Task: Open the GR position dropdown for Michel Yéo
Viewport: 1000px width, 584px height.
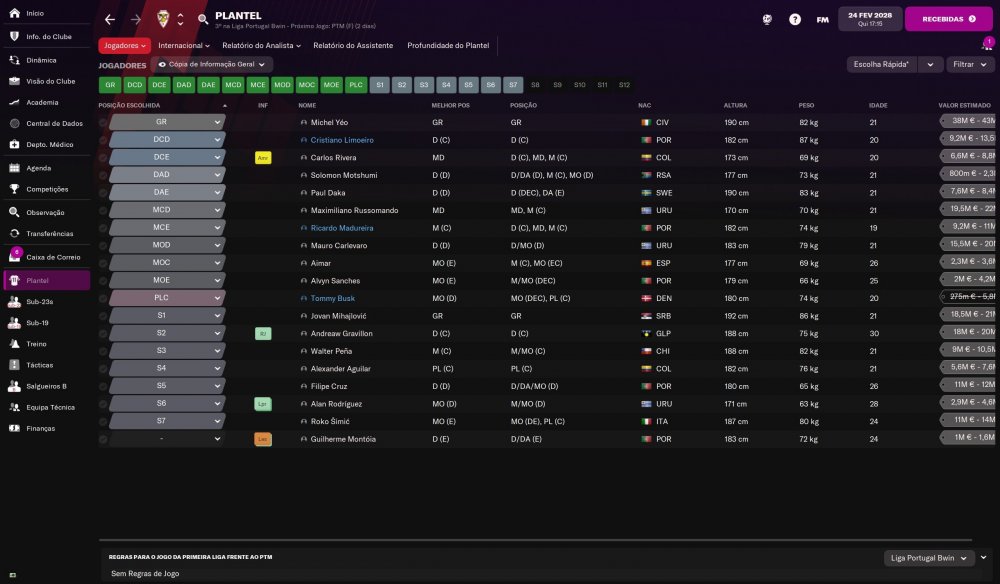Action: click(x=167, y=122)
